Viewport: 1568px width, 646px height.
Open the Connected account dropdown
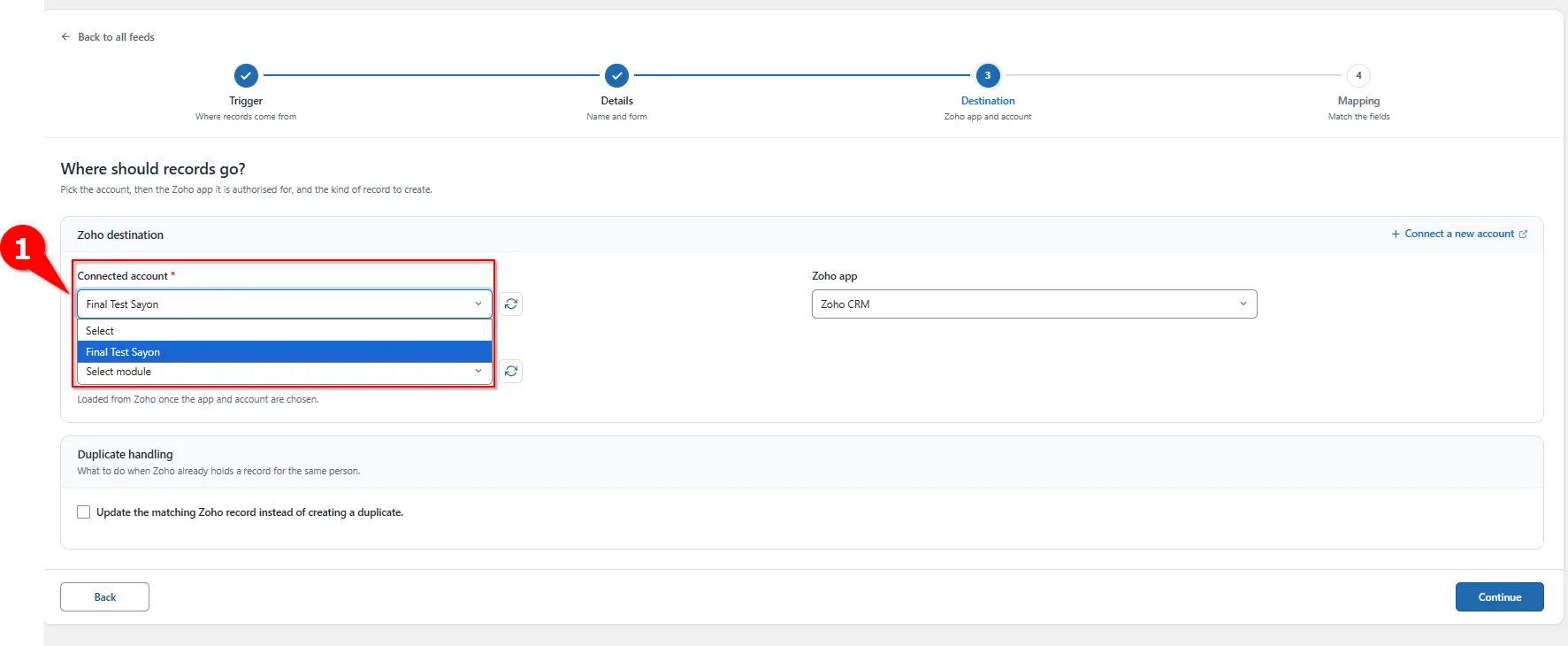tap(285, 304)
